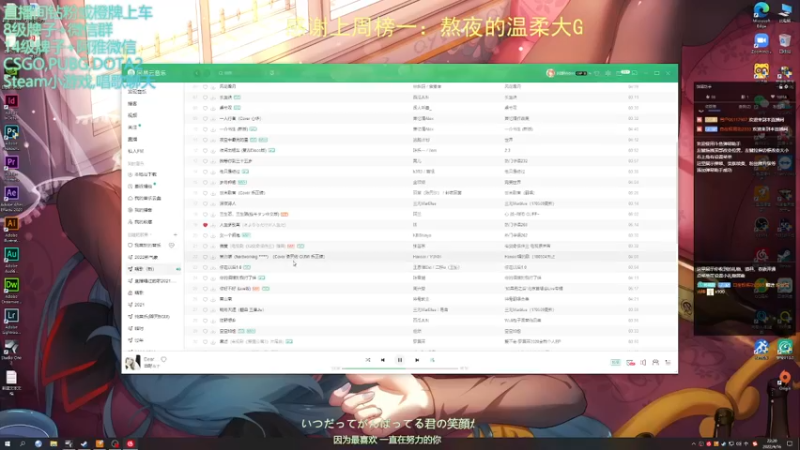
Task: Collapse the 创建的歌单 section header
Action: pyautogui.click(x=139, y=235)
